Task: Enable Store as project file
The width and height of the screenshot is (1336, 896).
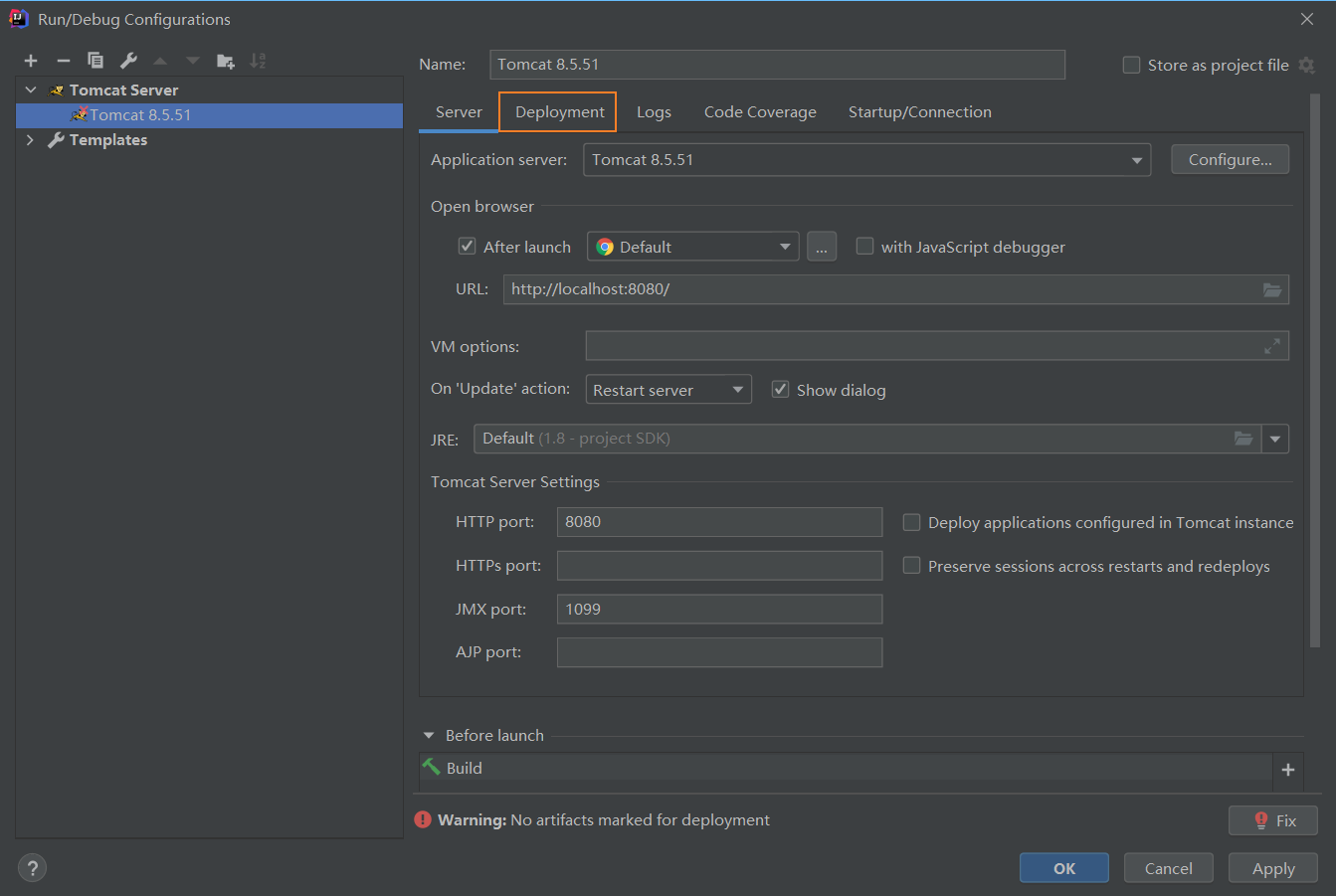Action: coord(1131,65)
